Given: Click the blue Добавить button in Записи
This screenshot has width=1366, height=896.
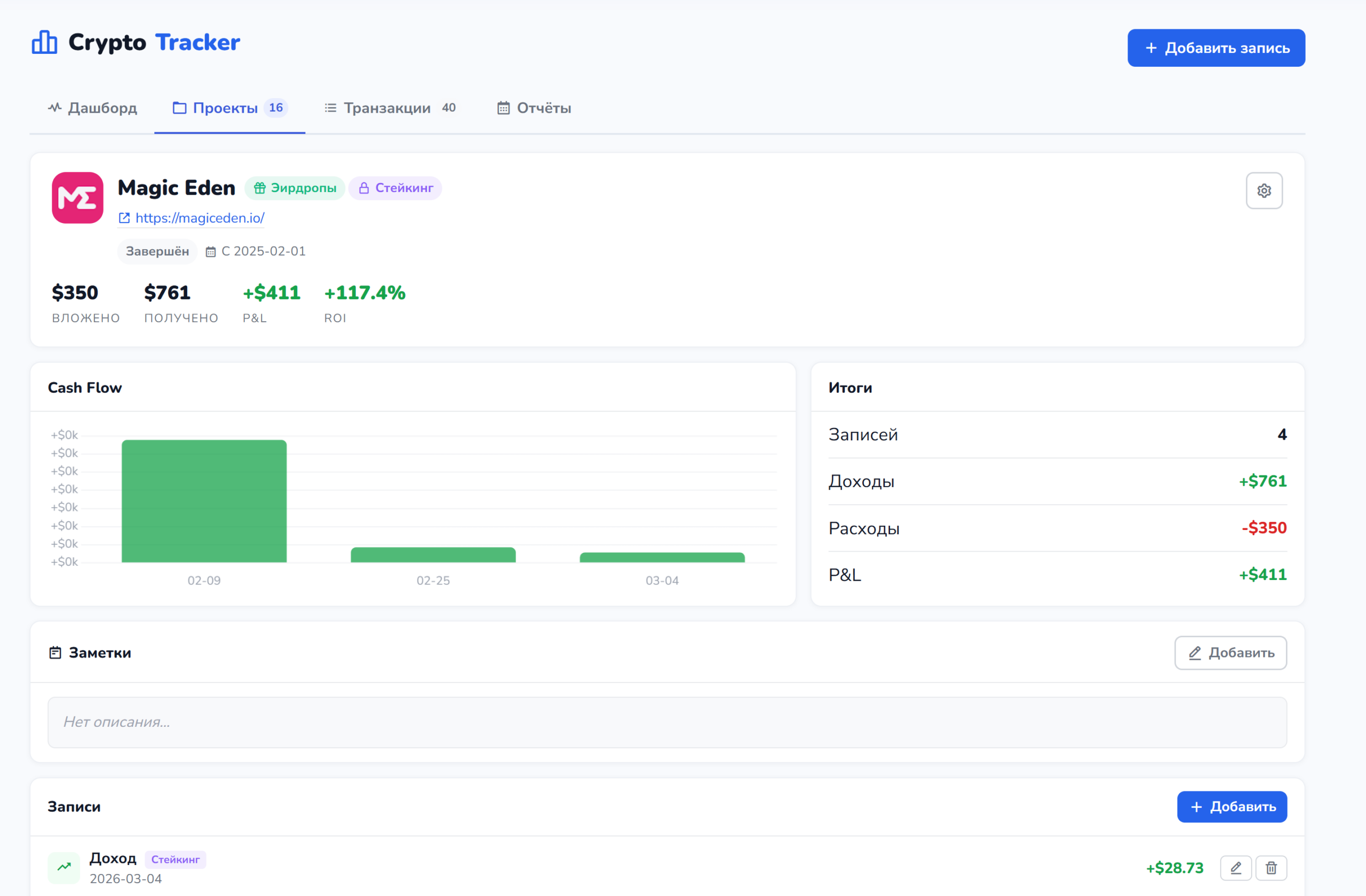Looking at the screenshot, I should [x=1232, y=806].
